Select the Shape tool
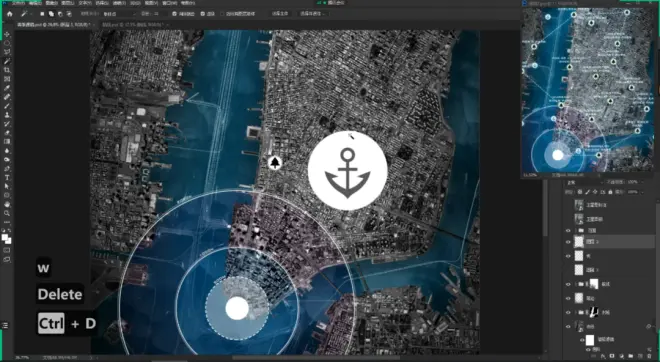This screenshot has height=362, width=660. 7,195
